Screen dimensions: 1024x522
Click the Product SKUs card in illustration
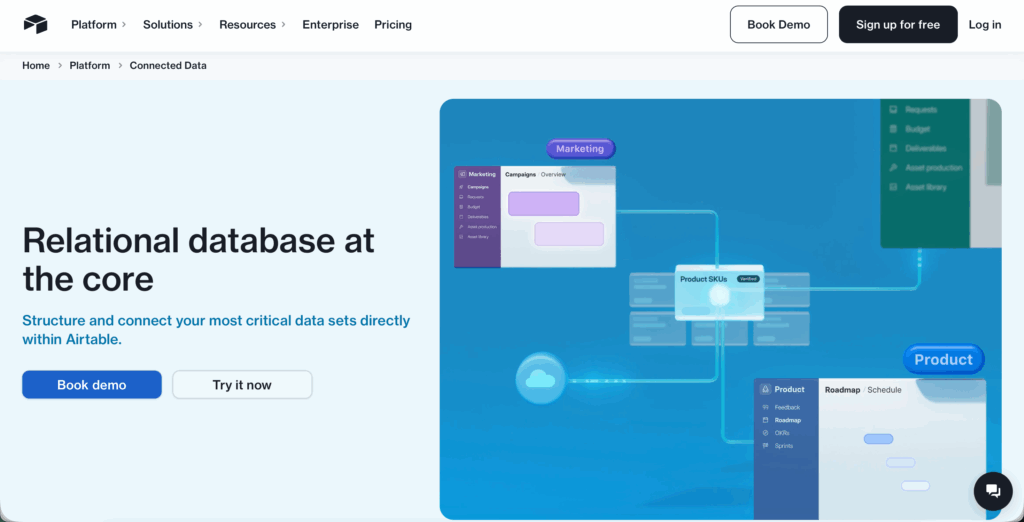tap(719, 291)
